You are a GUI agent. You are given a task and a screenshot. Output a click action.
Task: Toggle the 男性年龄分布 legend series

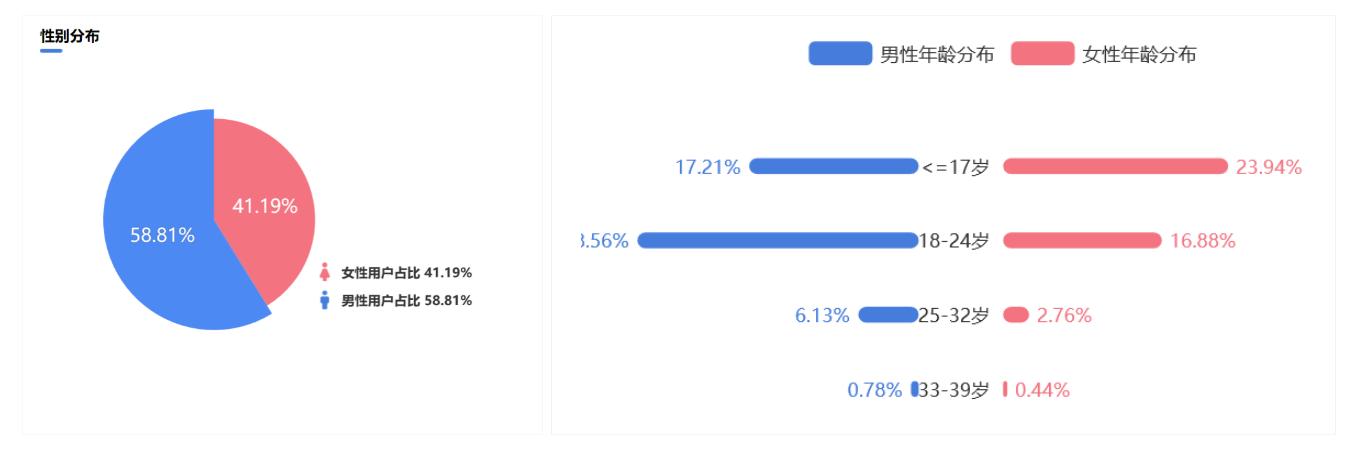[x=902, y=54]
